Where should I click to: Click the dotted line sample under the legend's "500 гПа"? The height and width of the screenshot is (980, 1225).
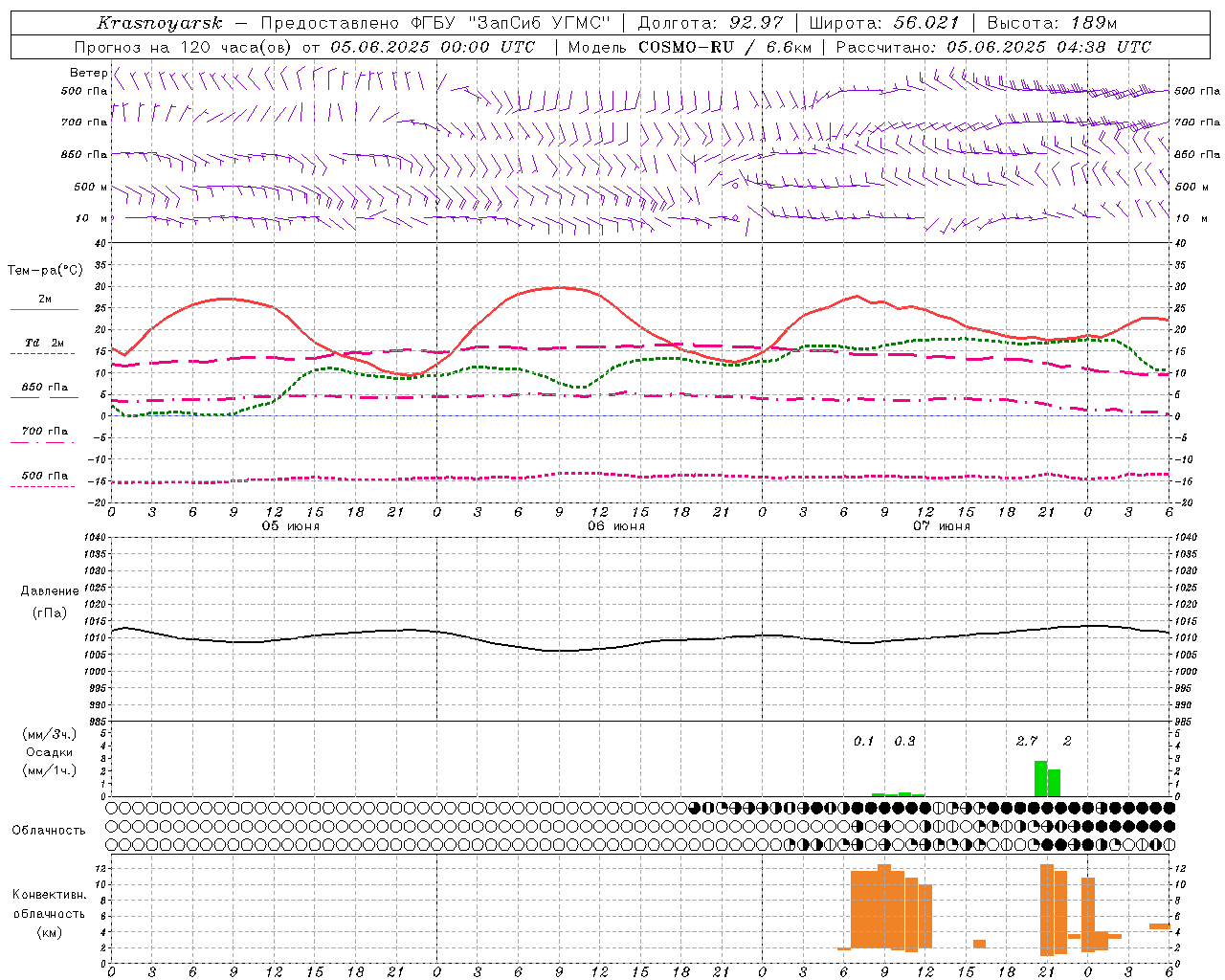click(43, 487)
